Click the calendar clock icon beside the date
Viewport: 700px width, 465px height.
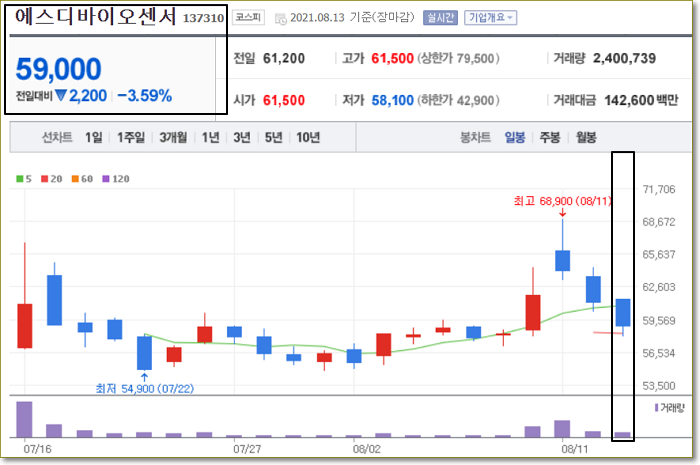coord(280,19)
